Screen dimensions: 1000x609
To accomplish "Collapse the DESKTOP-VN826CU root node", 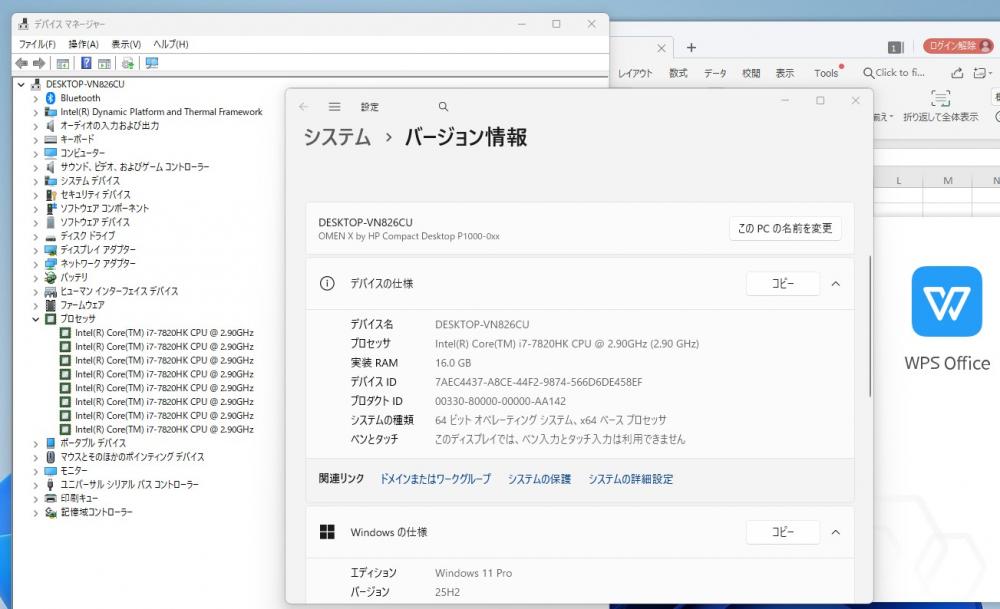I will 21,84.
